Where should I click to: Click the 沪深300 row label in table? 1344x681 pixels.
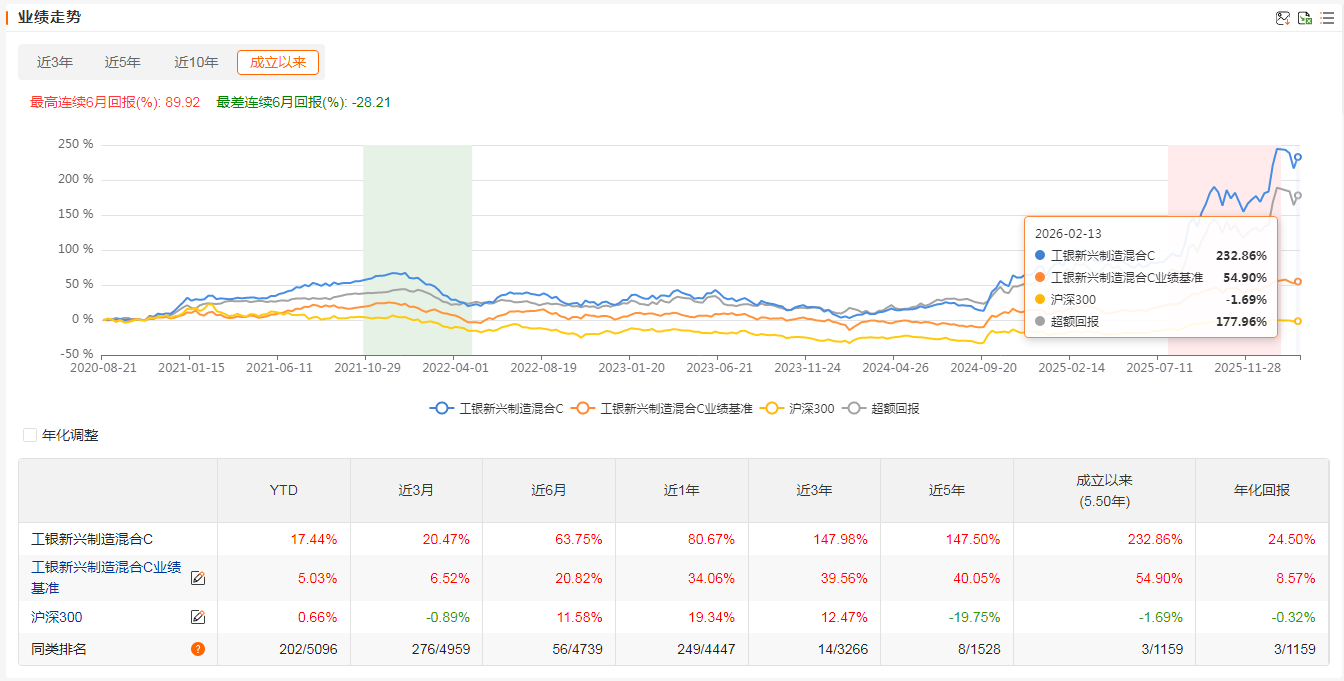(x=57, y=617)
